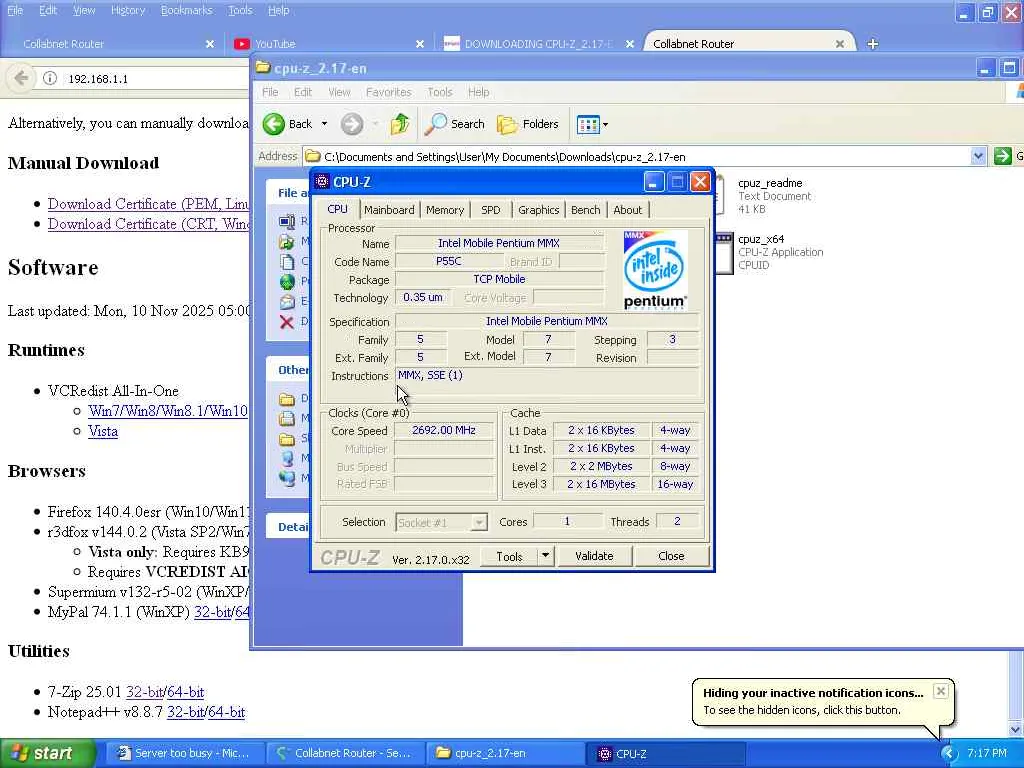Show hidden tray icons arrow
The width and height of the screenshot is (1024, 768).
coord(948,753)
